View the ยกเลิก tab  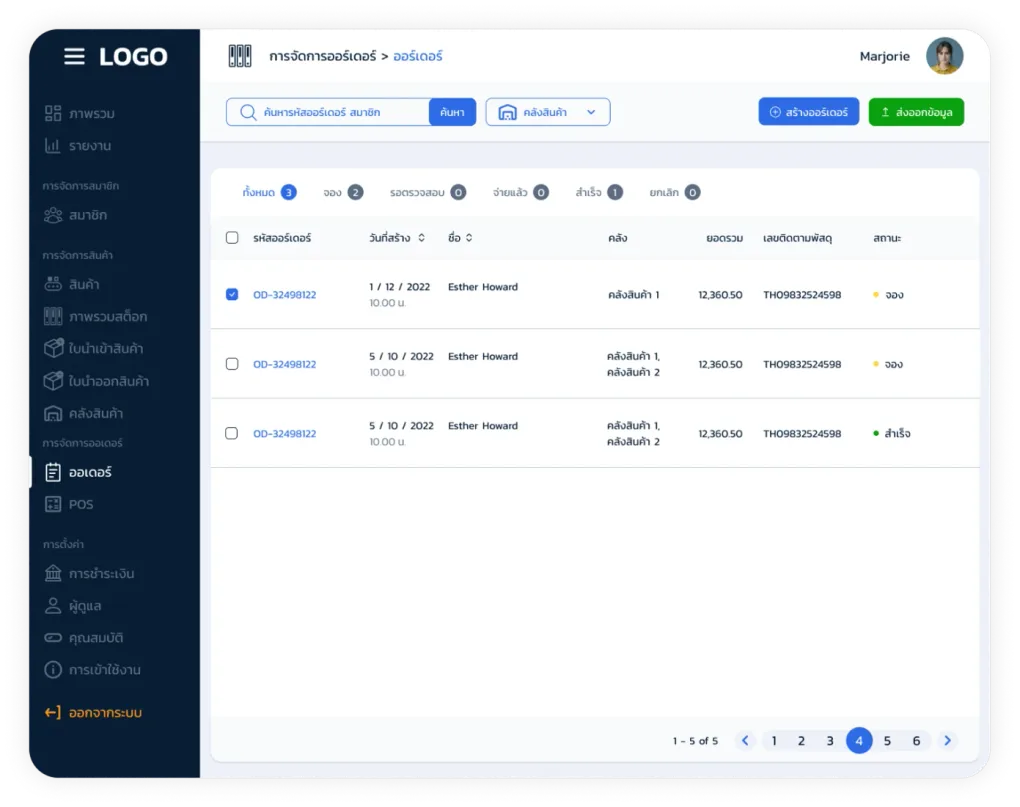[675, 192]
